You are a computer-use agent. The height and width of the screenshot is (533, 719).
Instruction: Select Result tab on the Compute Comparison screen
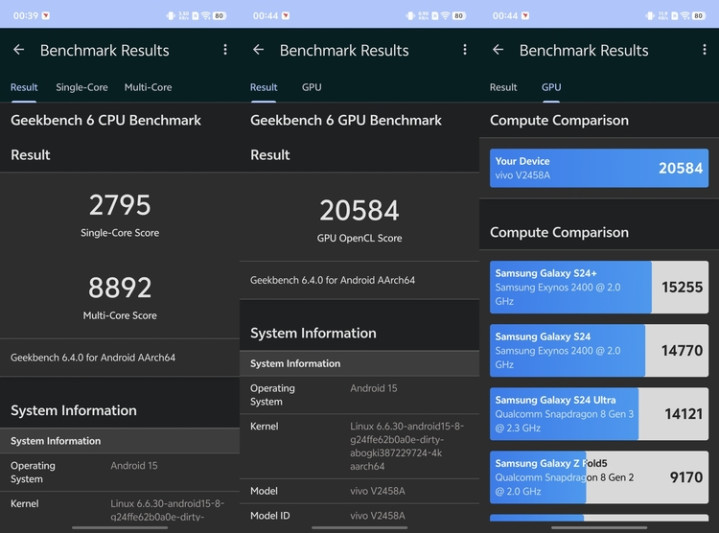(x=503, y=88)
